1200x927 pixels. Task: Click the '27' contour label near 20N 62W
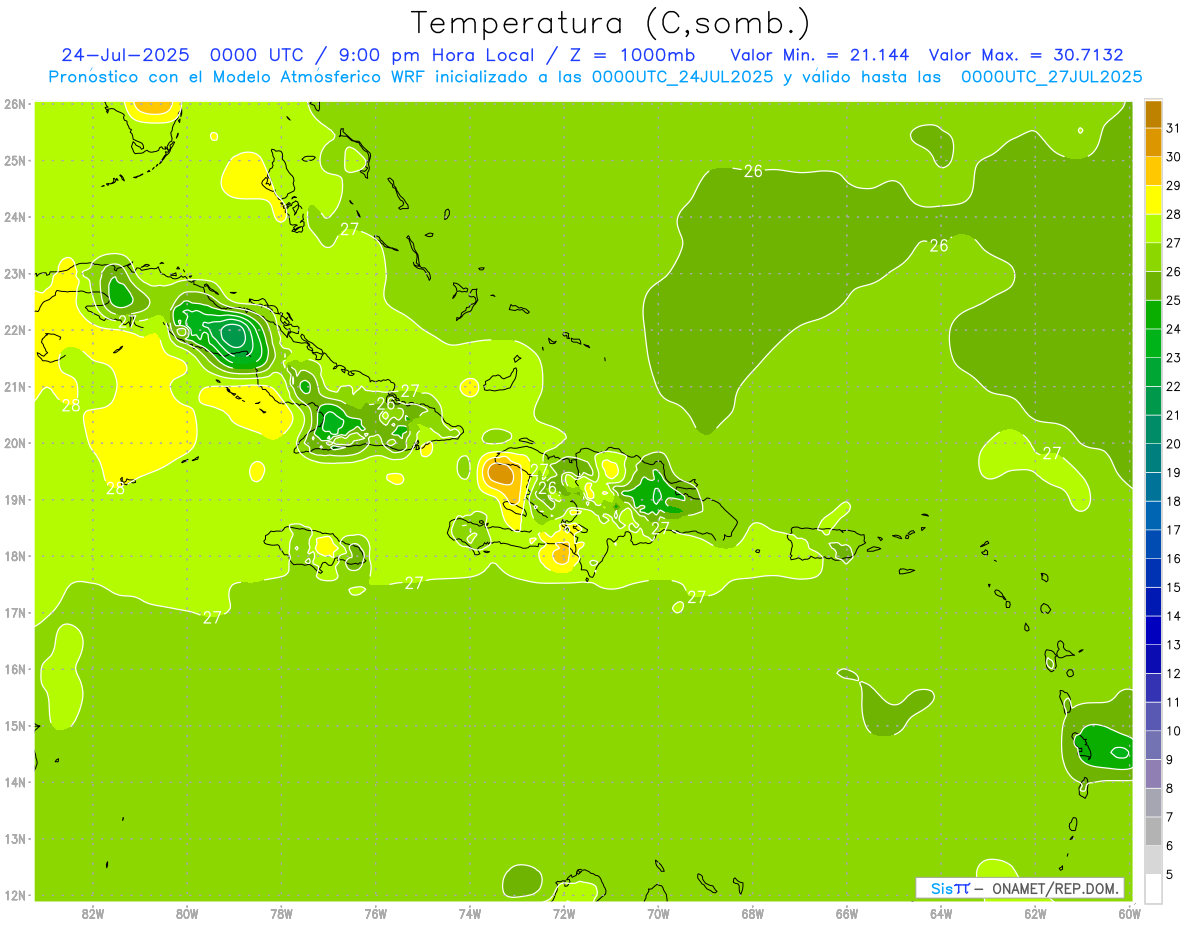1052,453
